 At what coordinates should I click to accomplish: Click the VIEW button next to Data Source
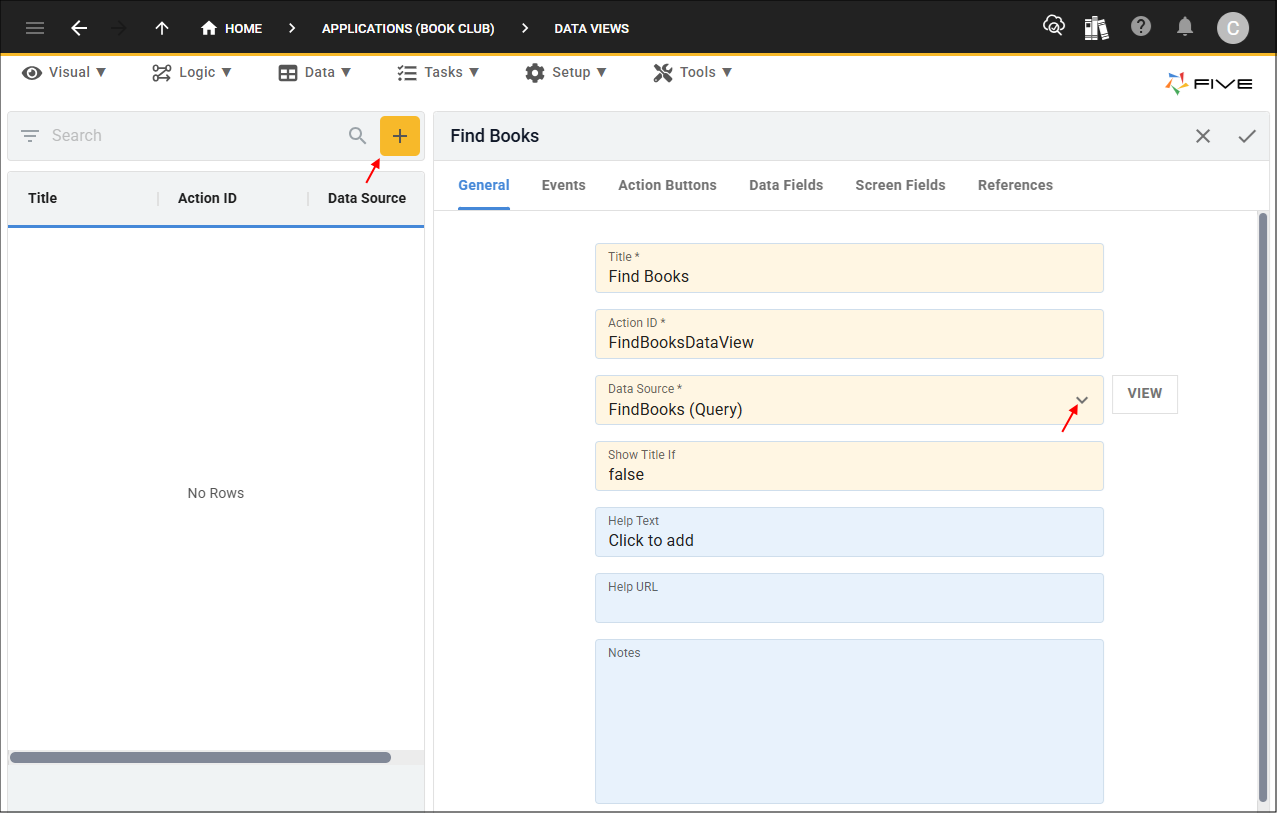[1144, 394]
